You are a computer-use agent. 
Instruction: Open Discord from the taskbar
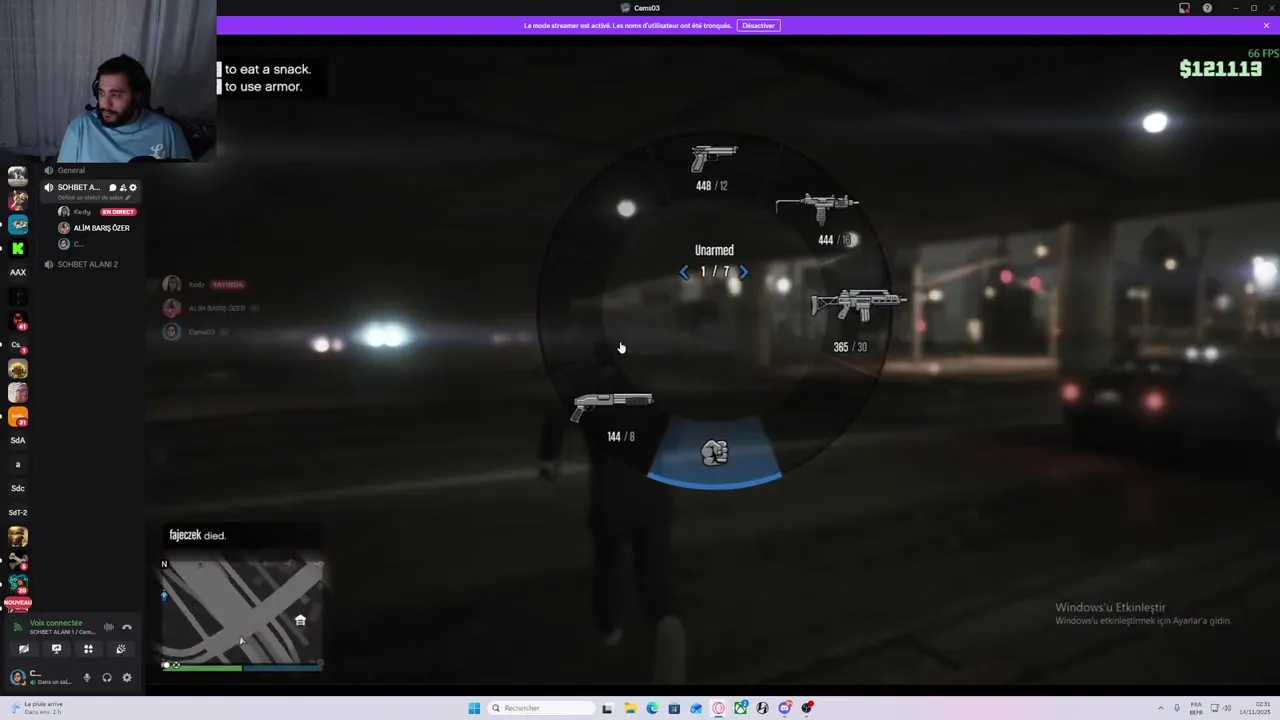[785, 708]
